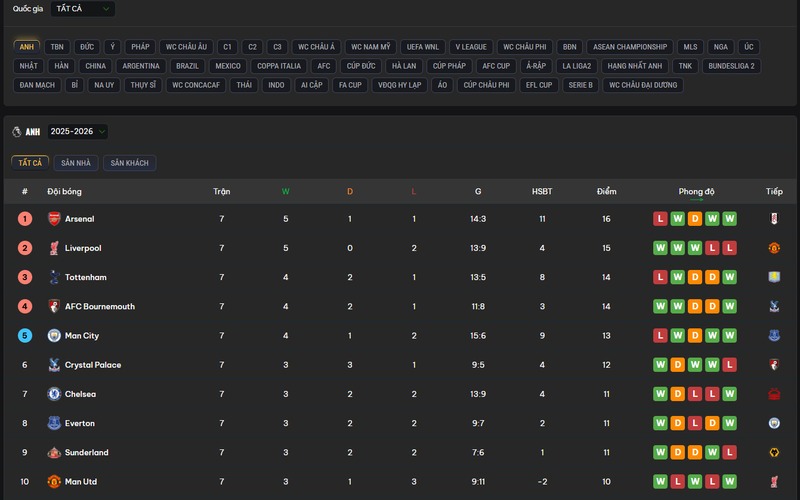Select the SERIE B league tab
The image size is (800, 500).
pyautogui.click(x=581, y=85)
